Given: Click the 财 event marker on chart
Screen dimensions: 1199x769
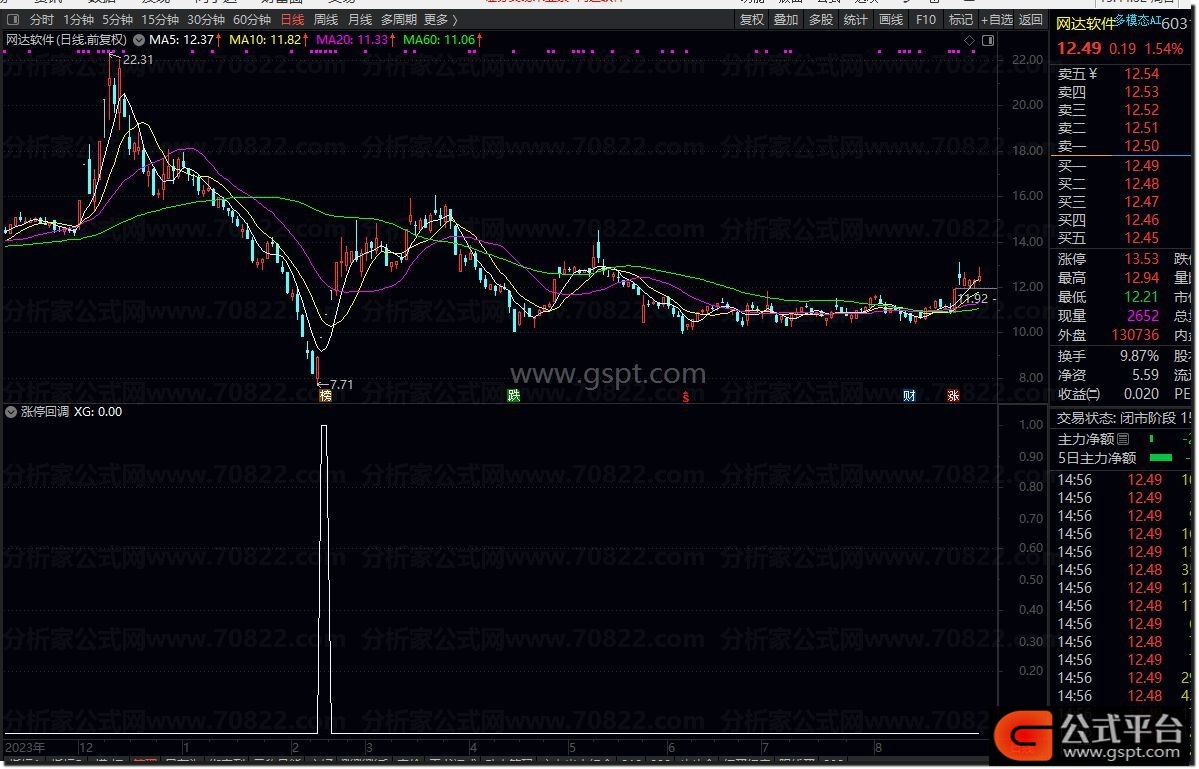Looking at the screenshot, I should (909, 395).
